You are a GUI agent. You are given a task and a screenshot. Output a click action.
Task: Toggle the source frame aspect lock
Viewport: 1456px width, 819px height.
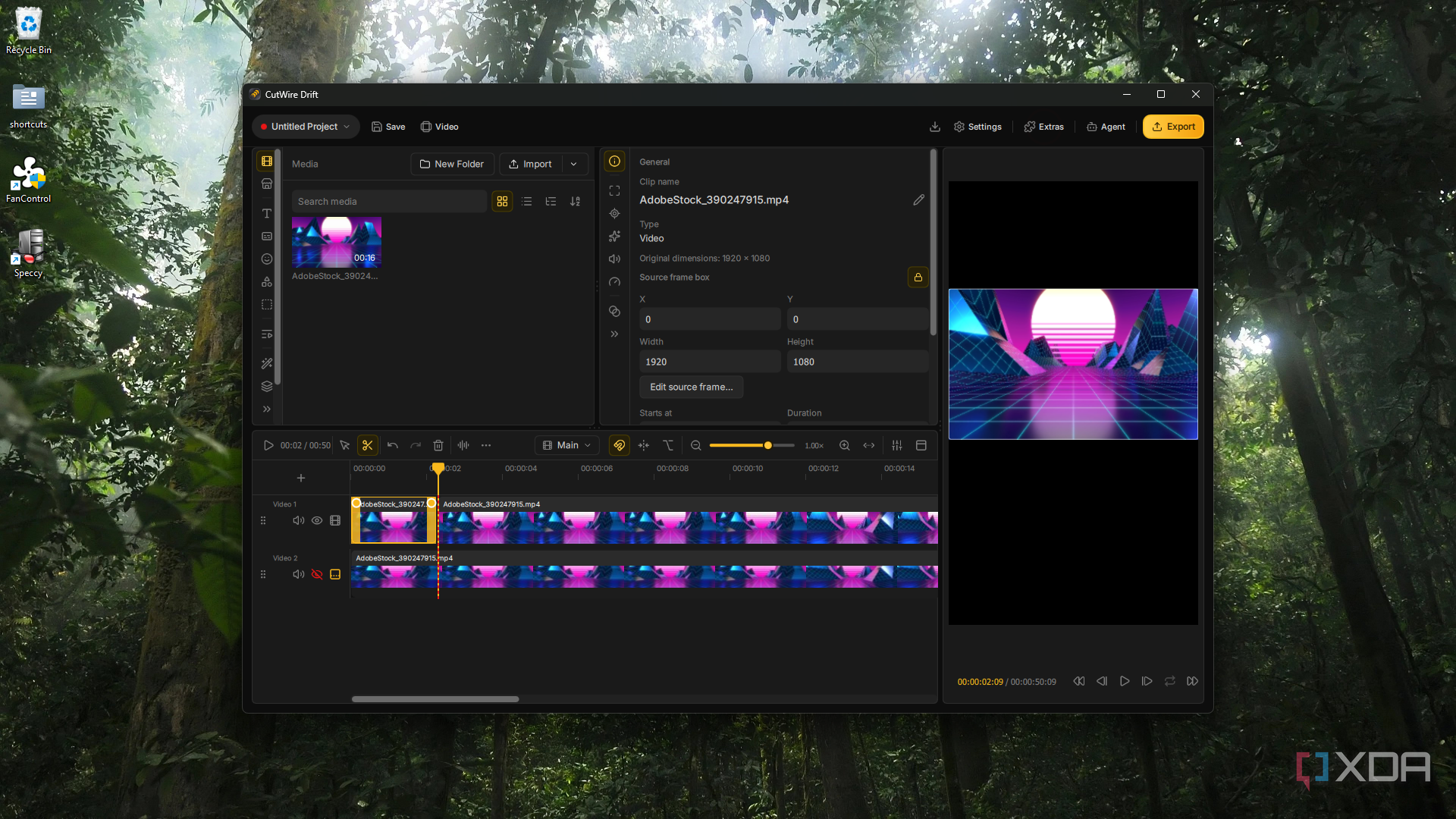918,277
